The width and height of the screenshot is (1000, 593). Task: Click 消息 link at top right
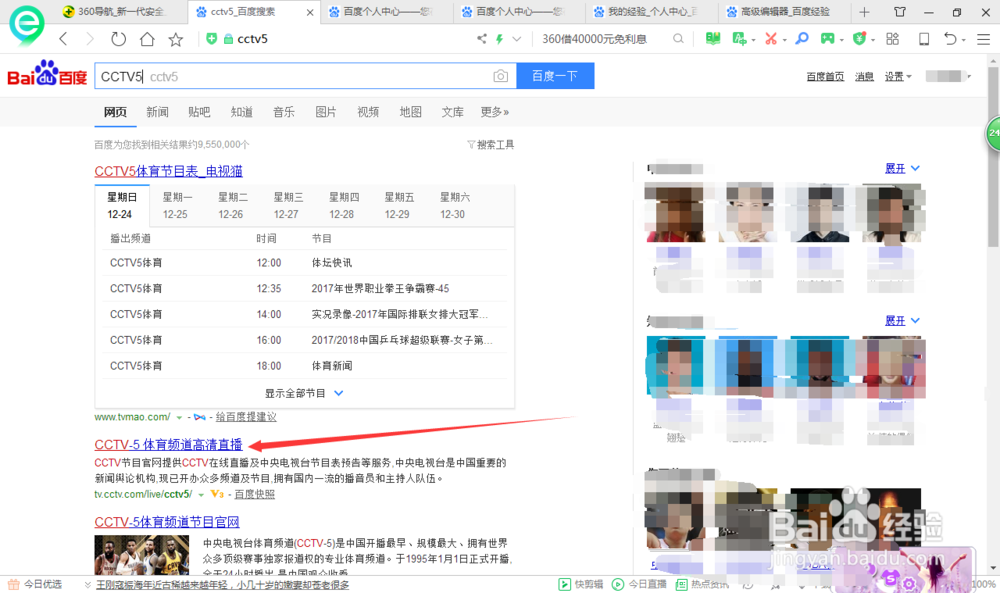pyautogui.click(x=864, y=77)
